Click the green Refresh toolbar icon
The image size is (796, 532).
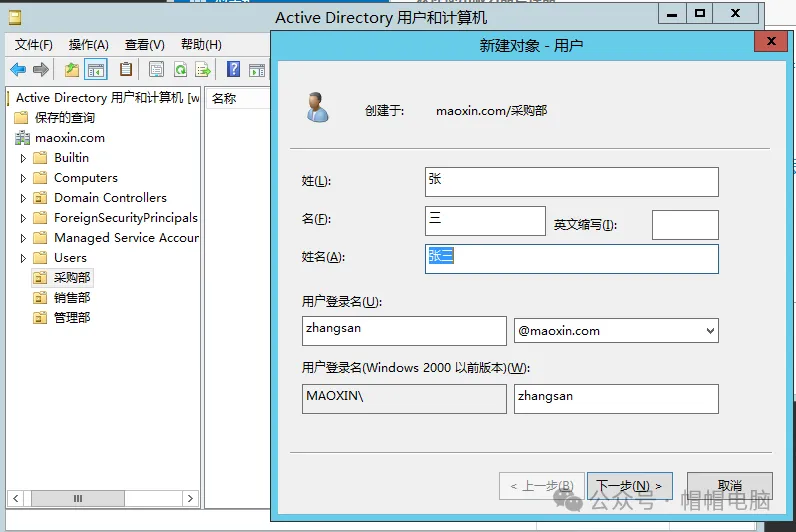point(180,69)
